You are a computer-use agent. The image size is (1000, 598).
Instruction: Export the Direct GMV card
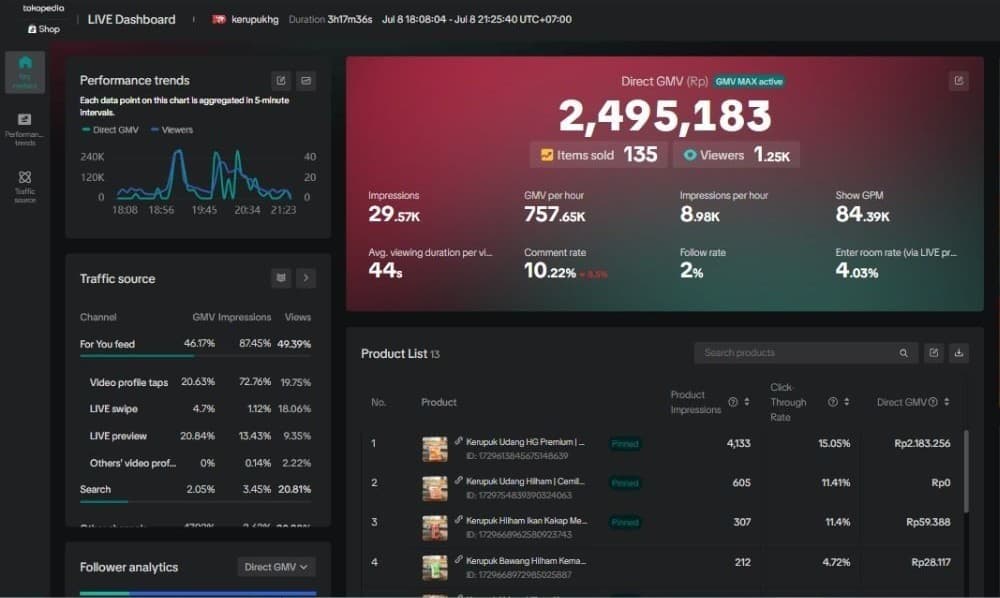pos(959,81)
